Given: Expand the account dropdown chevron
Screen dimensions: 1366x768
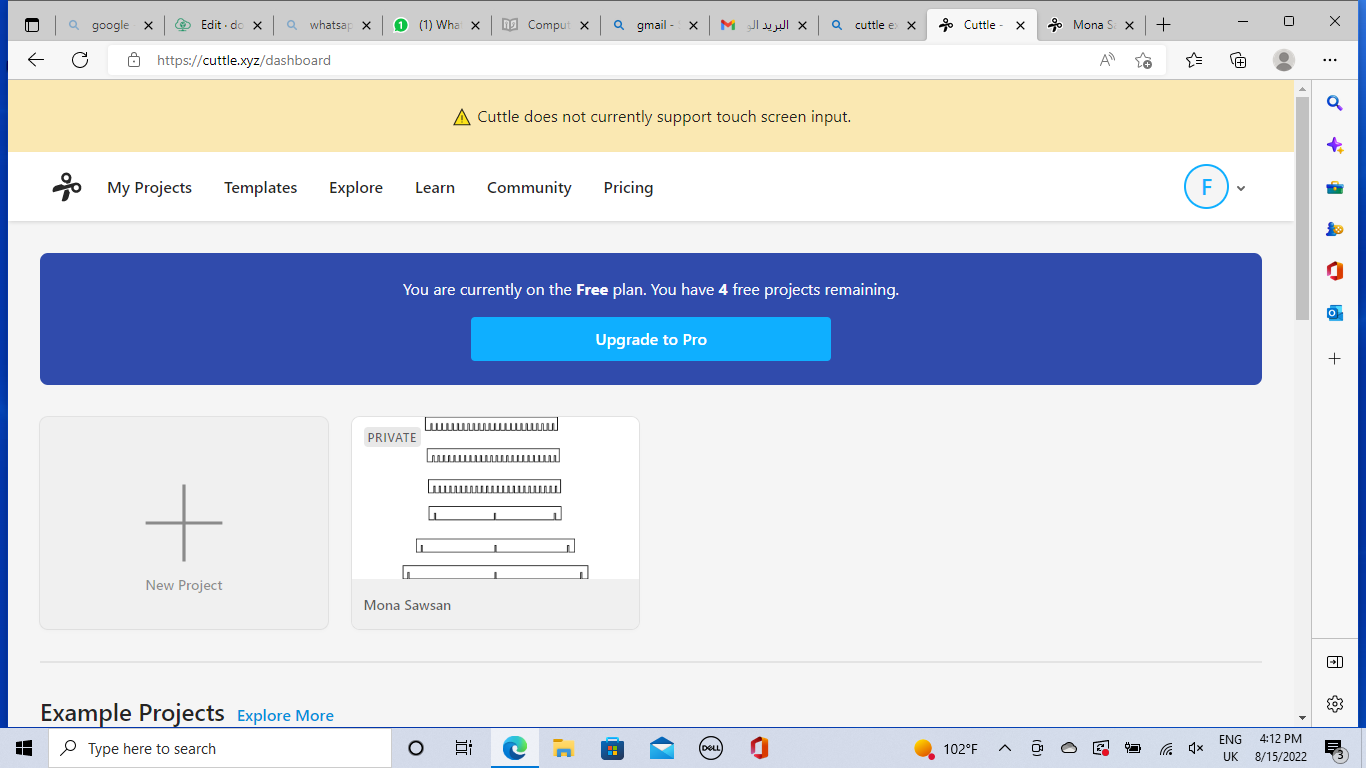Looking at the screenshot, I should [1241, 188].
